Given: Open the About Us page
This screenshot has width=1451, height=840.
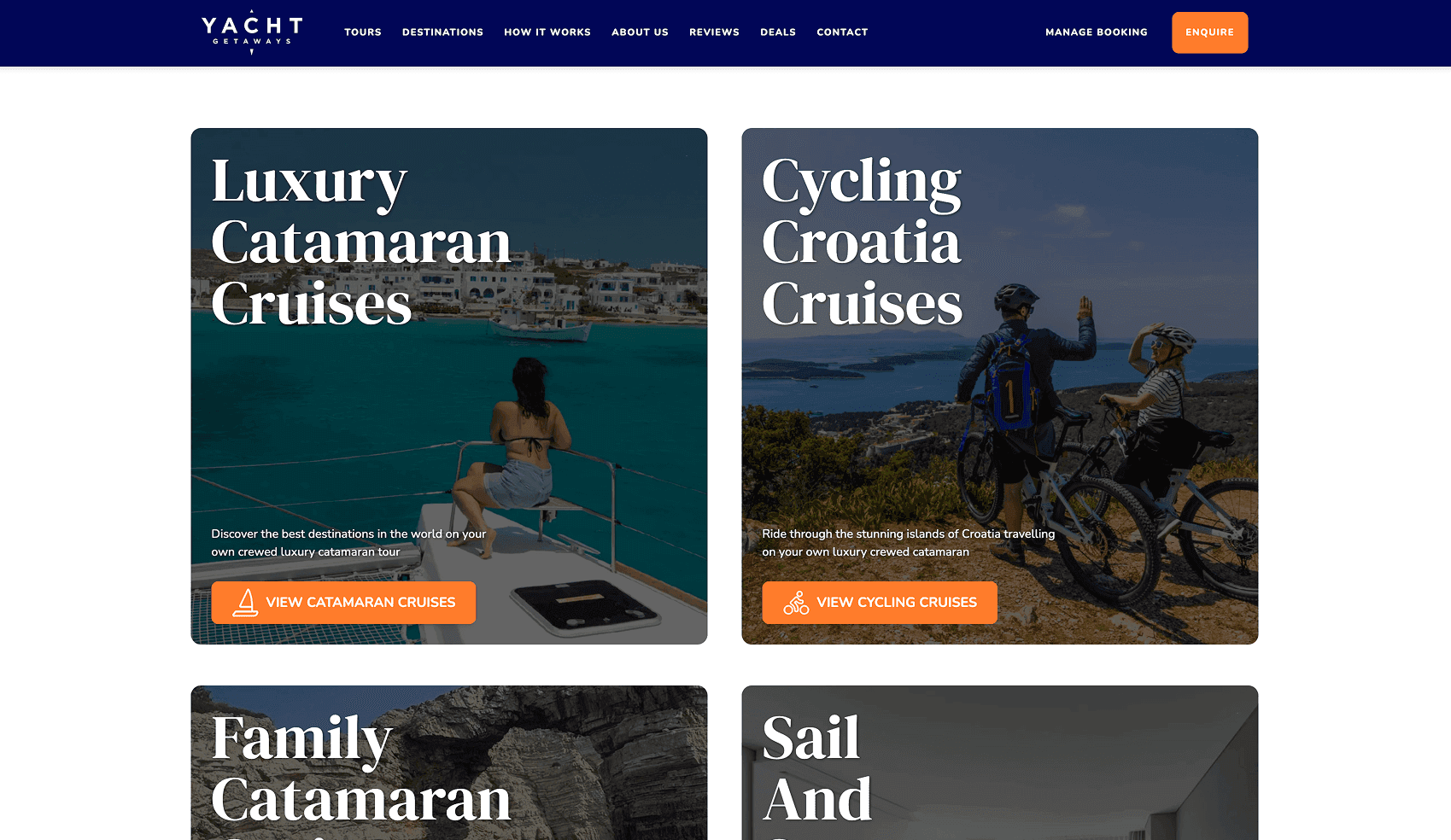Looking at the screenshot, I should [x=640, y=32].
